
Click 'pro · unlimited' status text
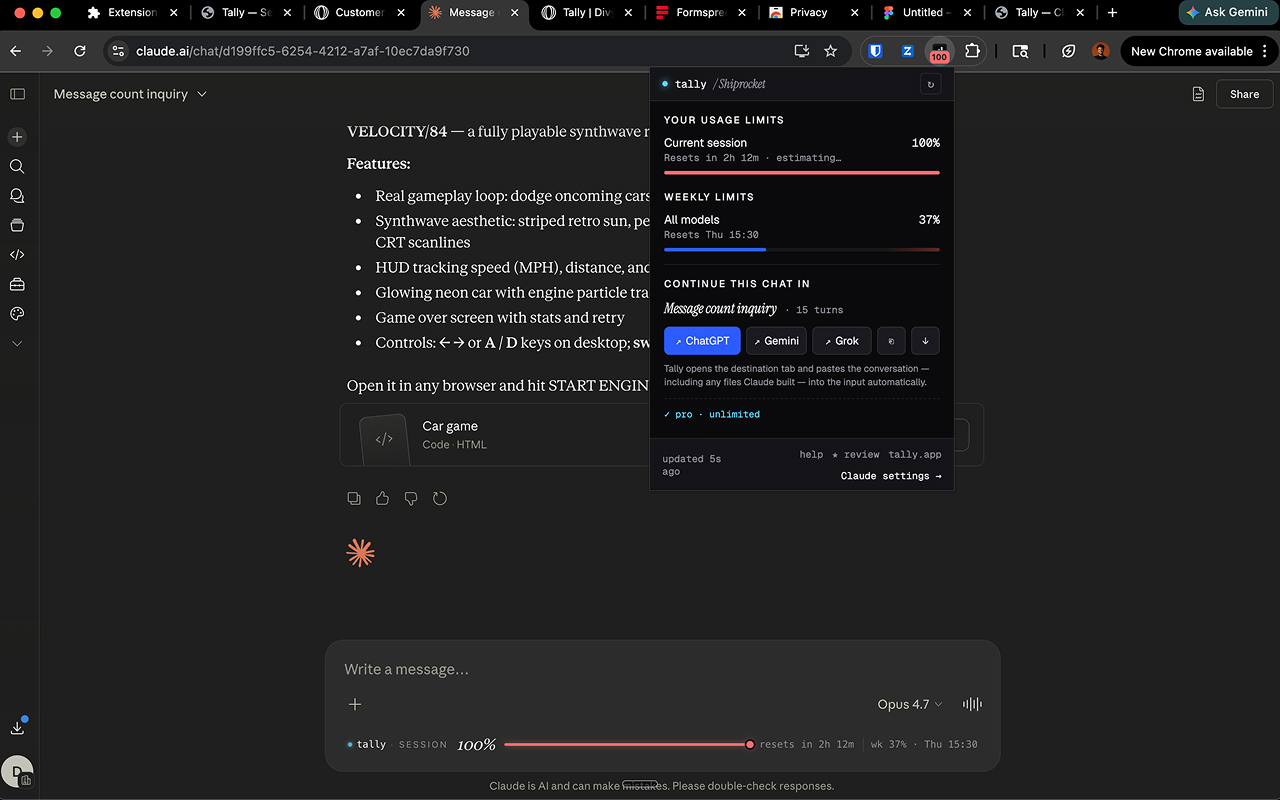pos(712,414)
